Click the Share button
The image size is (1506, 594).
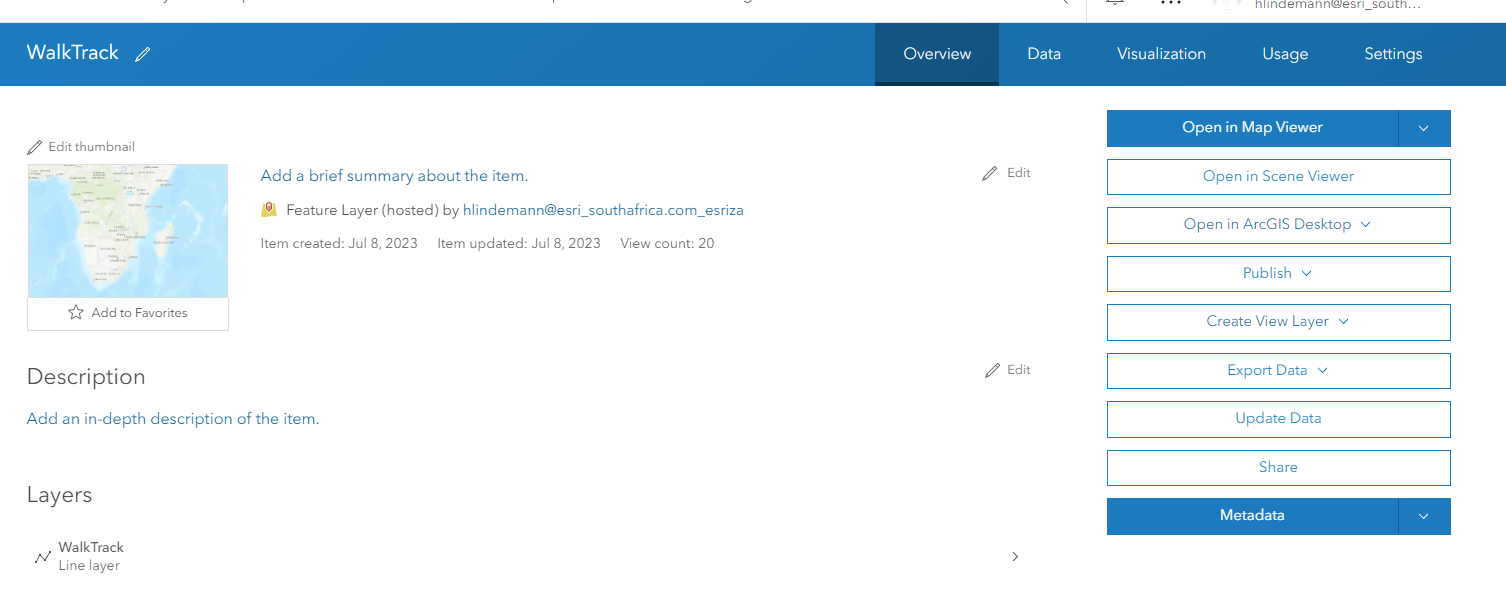click(x=1278, y=467)
